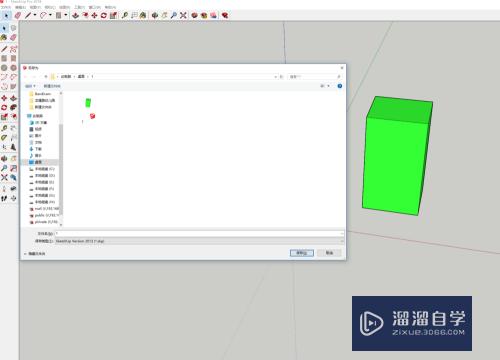Click the file name input field
The width and height of the screenshot is (500, 360).
pos(199,234)
